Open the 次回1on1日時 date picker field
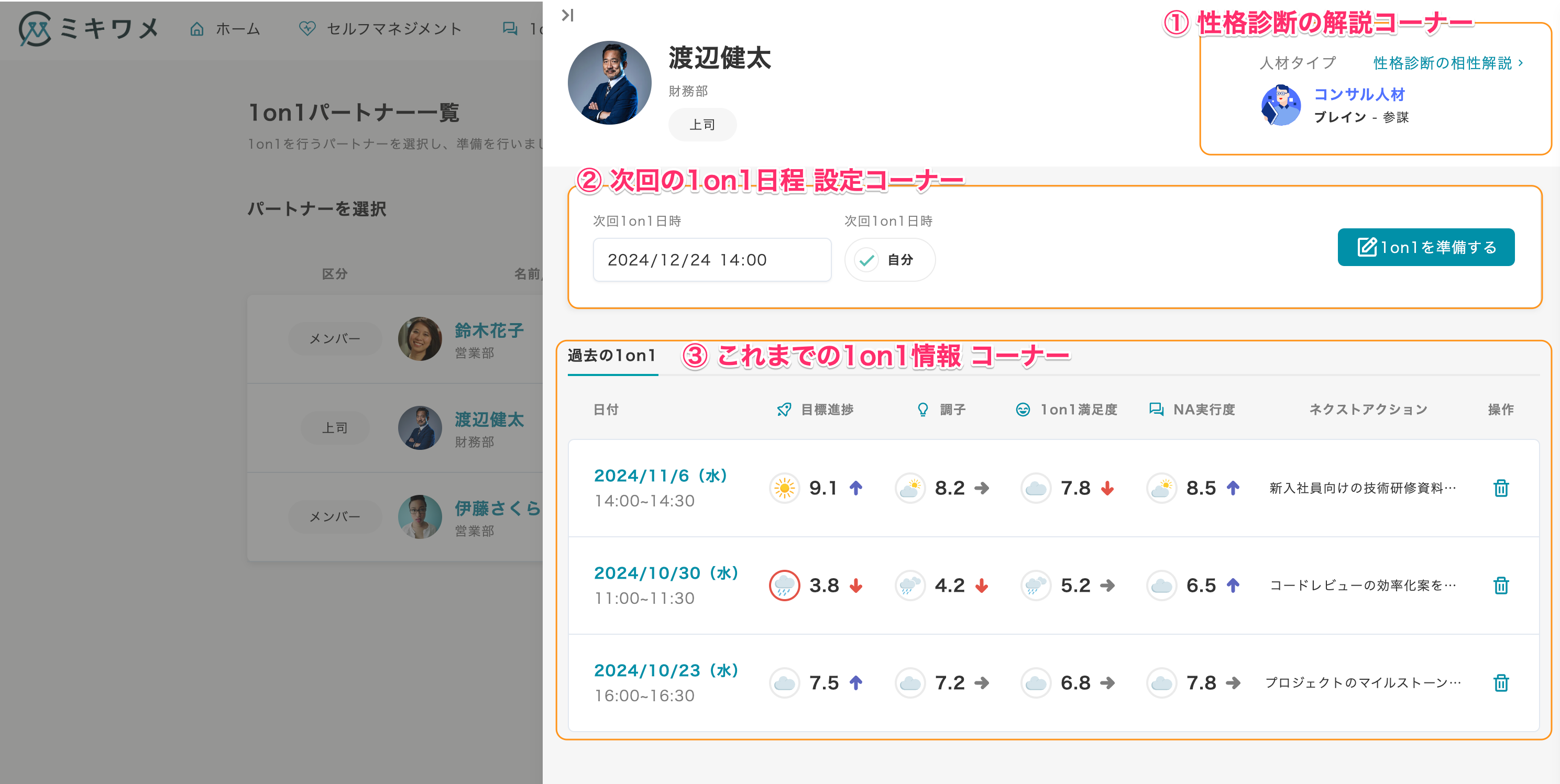This screenshot has width=1560, height=784. coord(711,260)
